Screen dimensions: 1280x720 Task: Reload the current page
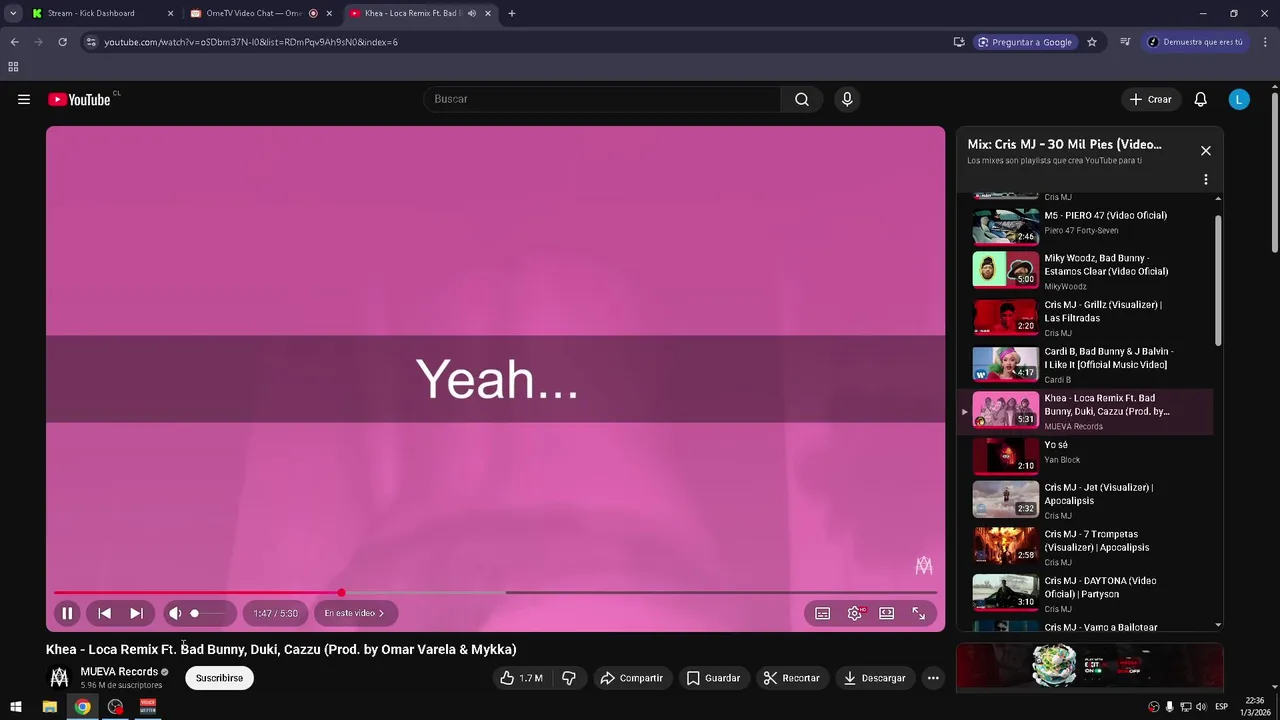pos(62,42)
